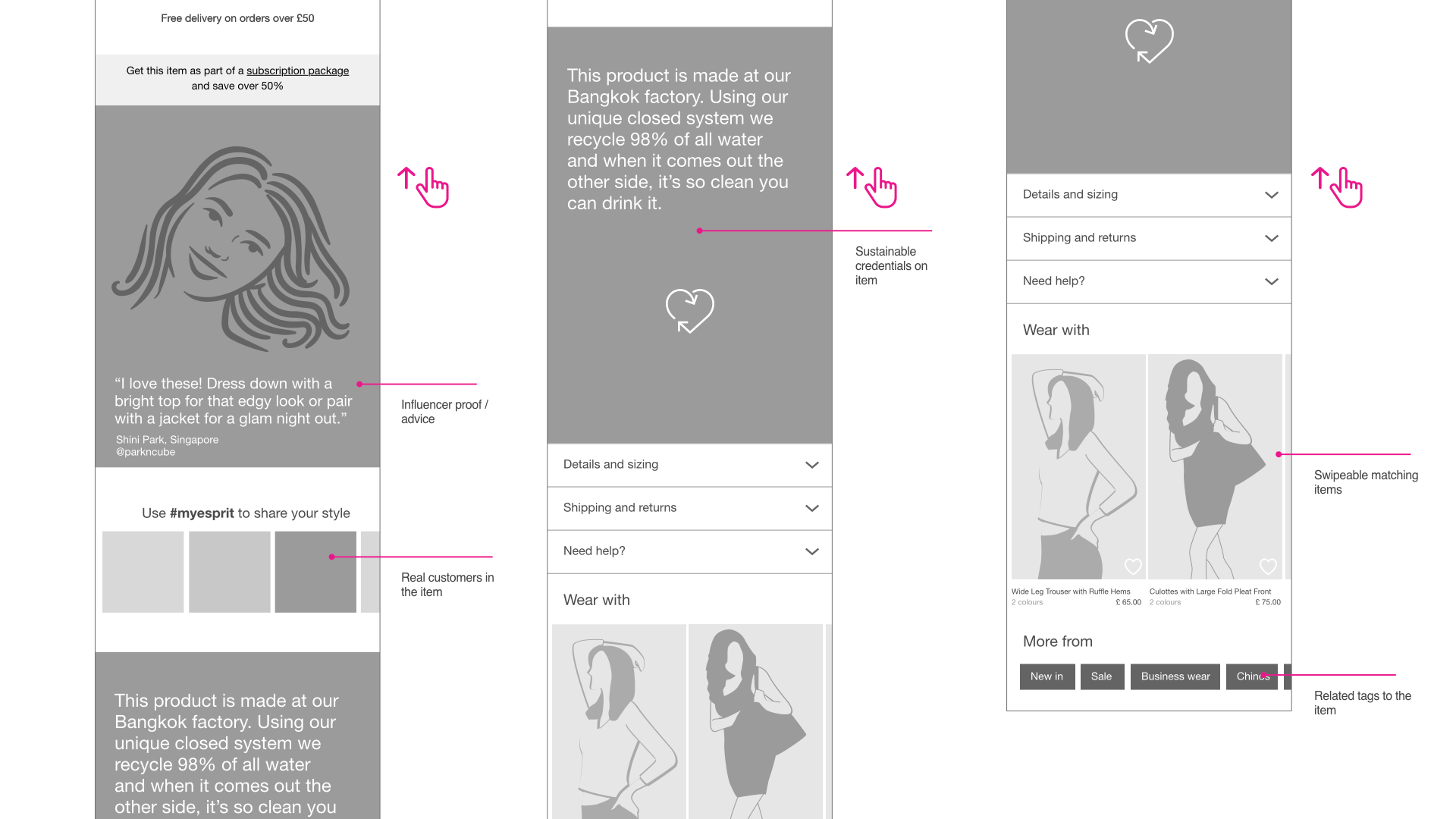Click the swipe gesture indicator left panel

421,184
